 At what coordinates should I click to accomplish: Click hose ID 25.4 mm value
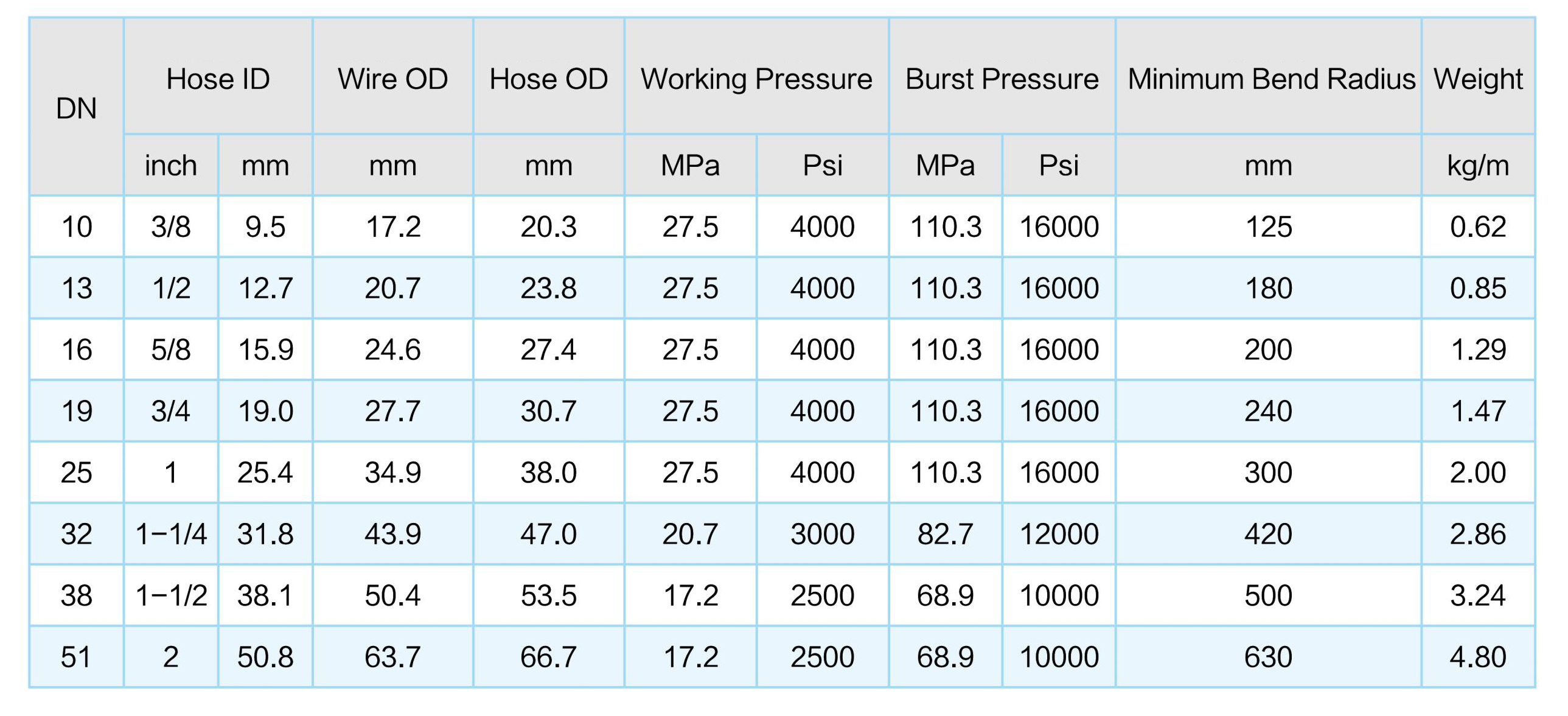[x=265, y=472]
